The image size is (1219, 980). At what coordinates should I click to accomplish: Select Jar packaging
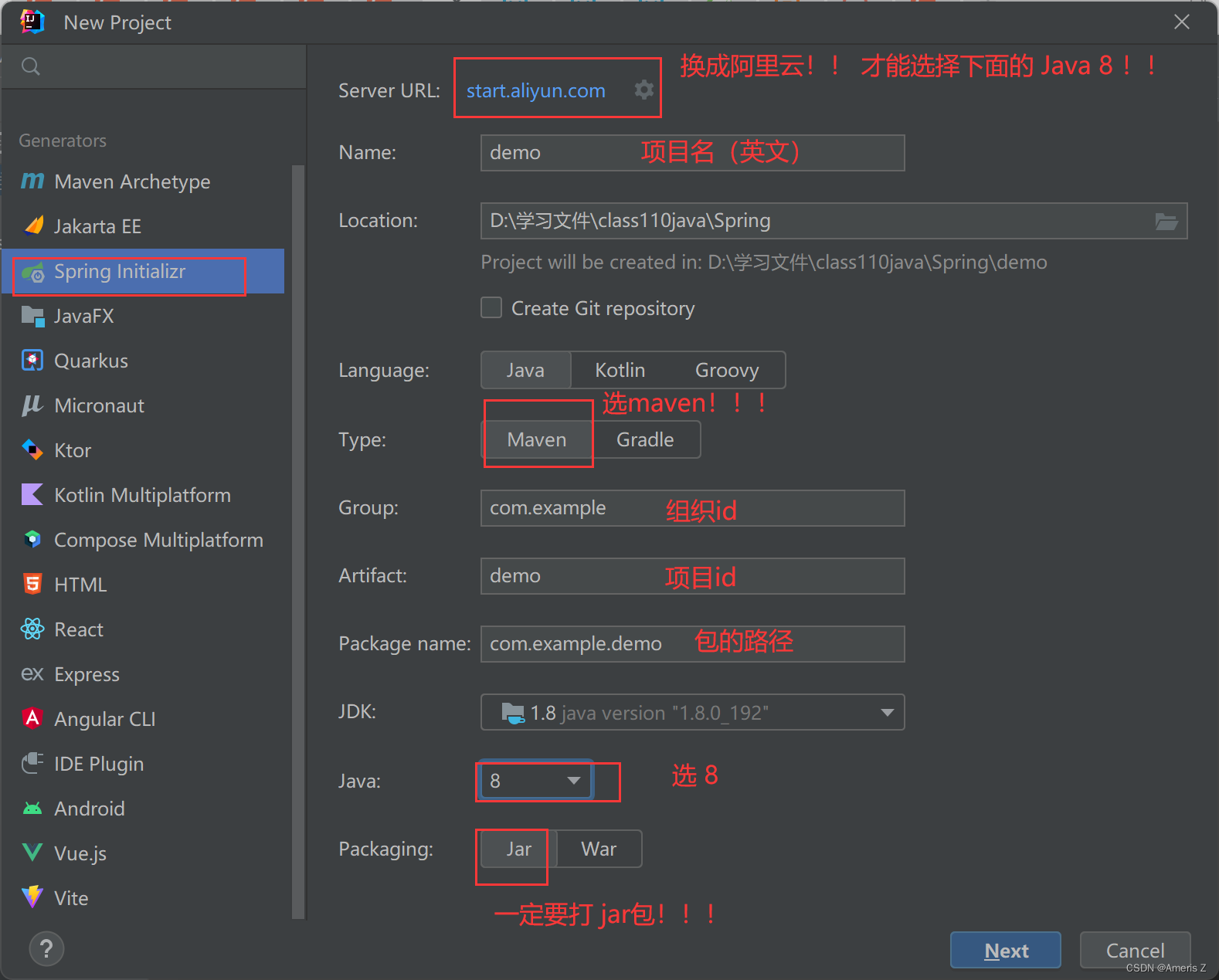pyautogui.click(x=518, y=849)
